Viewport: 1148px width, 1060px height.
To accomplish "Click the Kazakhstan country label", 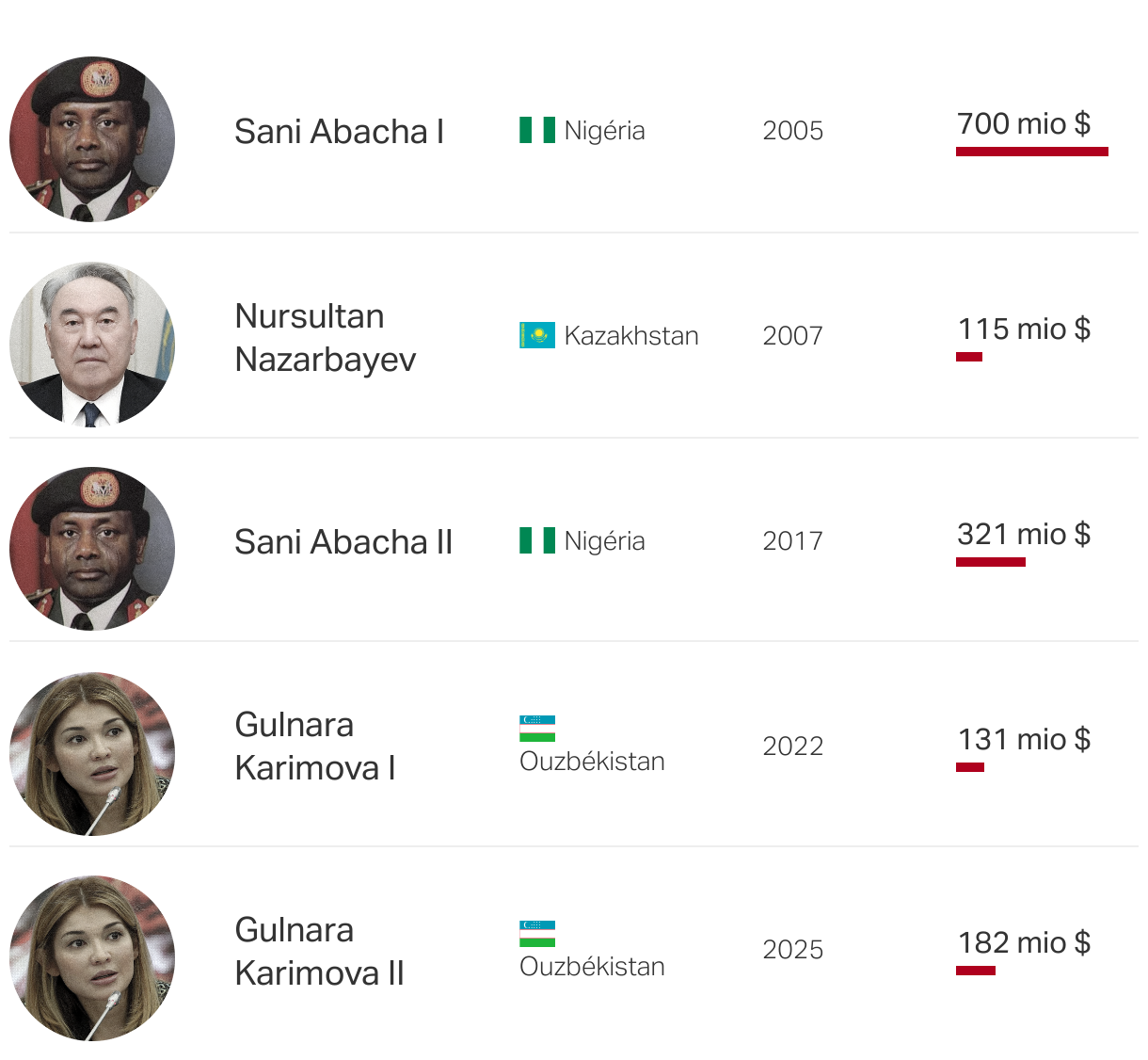I will click(x=631, y=336).
